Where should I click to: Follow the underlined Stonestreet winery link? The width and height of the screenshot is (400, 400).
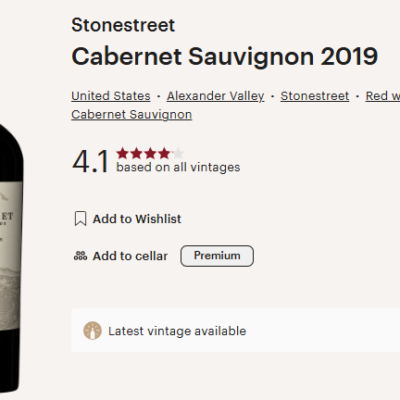315,96
